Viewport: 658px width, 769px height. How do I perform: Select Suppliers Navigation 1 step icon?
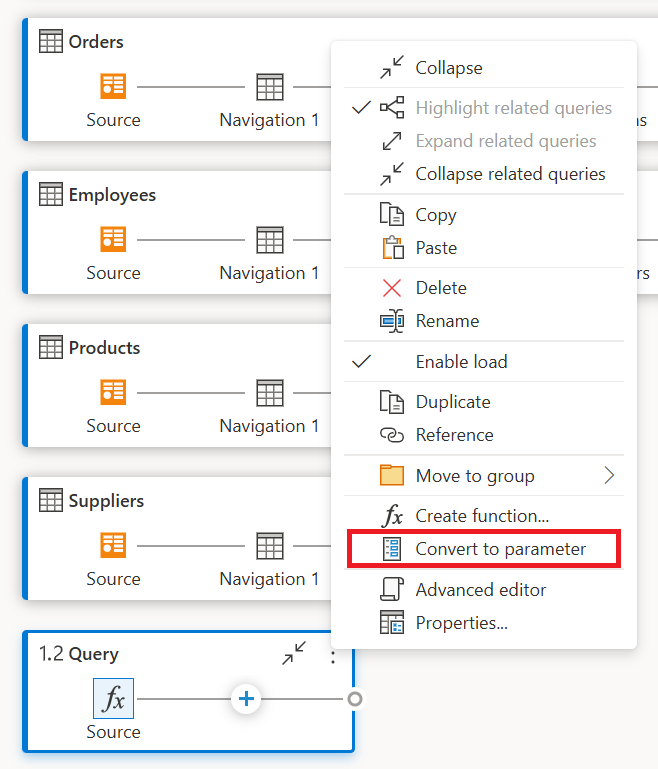pos(269,545)
